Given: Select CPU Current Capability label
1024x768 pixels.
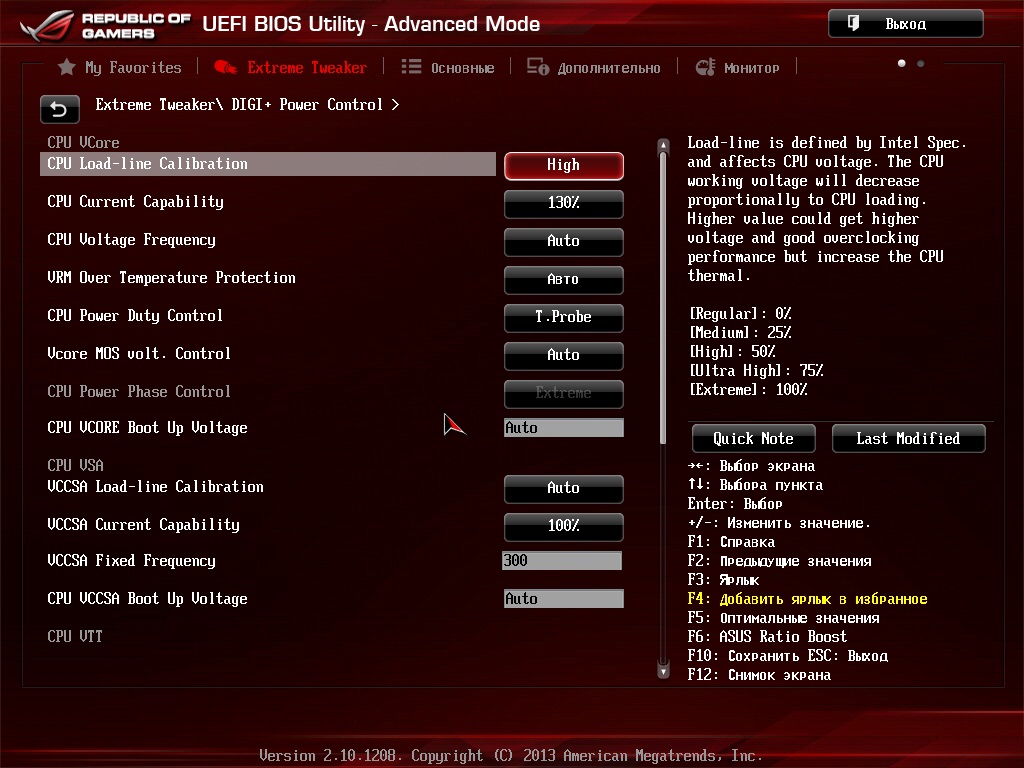Looking at the screenshot, I should click(136, 202).
